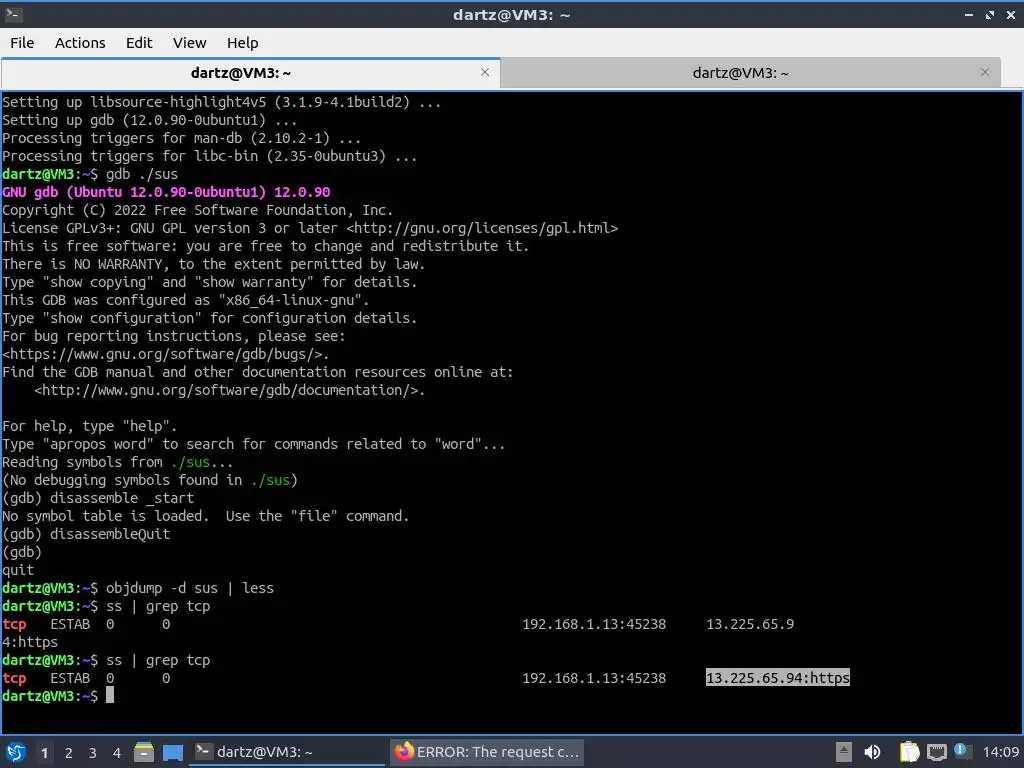Open the Help menu
The width and height of the screenshot is (1024, 768).
[242, 43]
